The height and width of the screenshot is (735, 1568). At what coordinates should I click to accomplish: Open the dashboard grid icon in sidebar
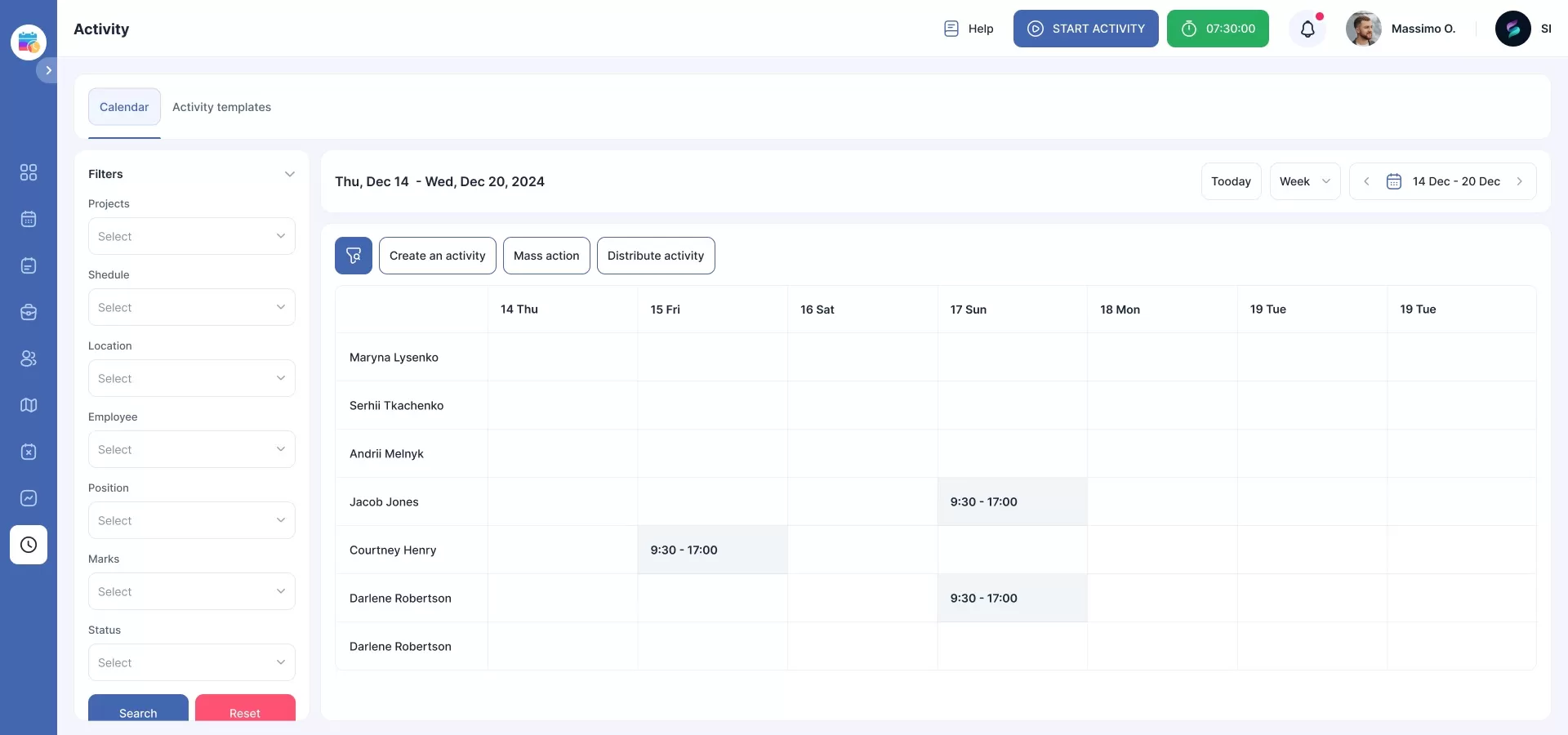29,172
